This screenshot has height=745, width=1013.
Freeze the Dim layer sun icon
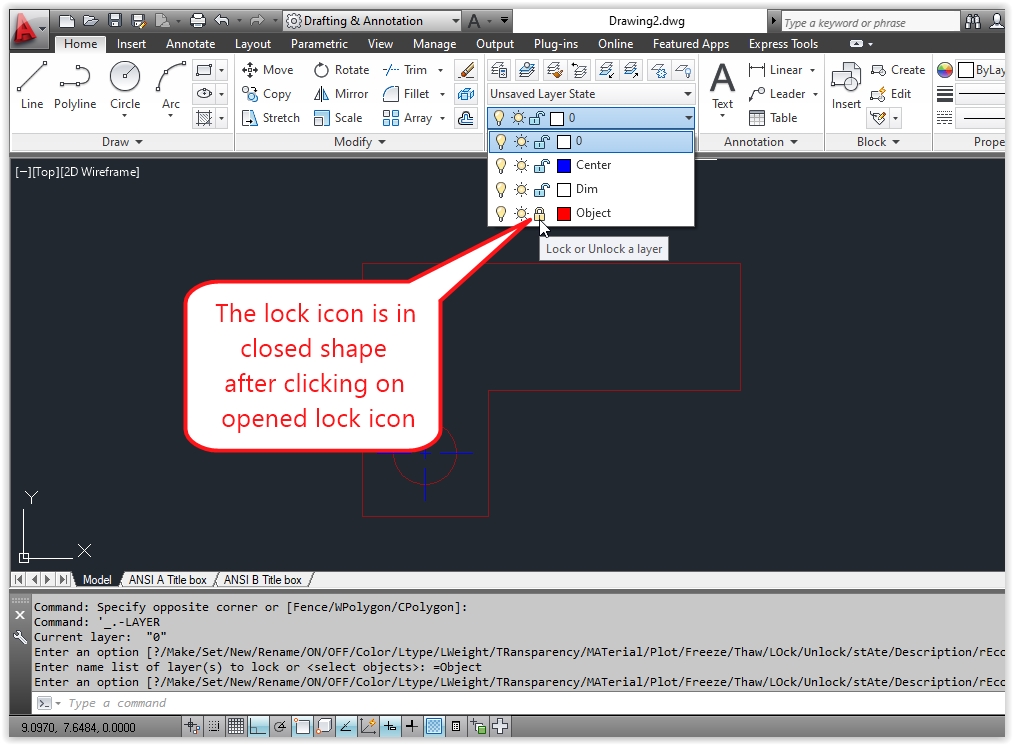point(520,189)
